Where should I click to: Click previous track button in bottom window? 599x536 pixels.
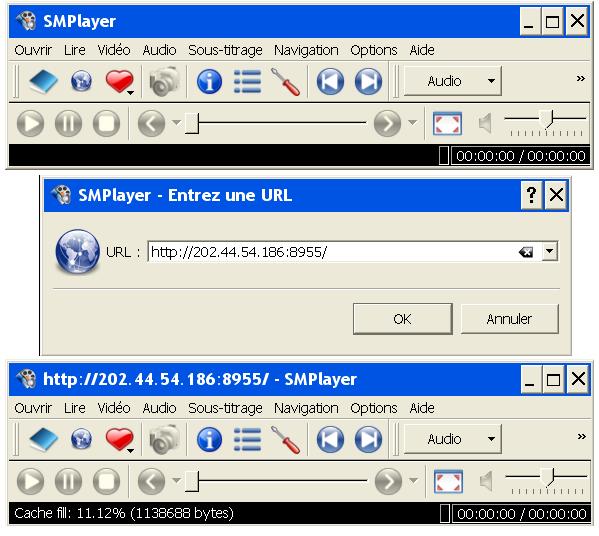(330, 439)
